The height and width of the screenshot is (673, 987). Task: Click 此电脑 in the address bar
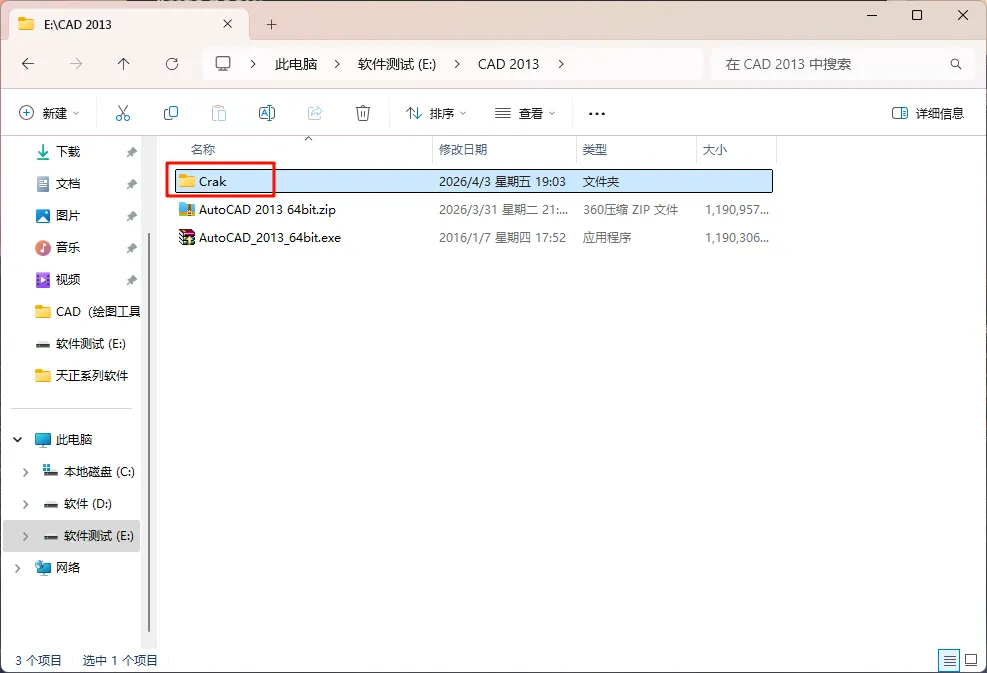coord(296,64)
